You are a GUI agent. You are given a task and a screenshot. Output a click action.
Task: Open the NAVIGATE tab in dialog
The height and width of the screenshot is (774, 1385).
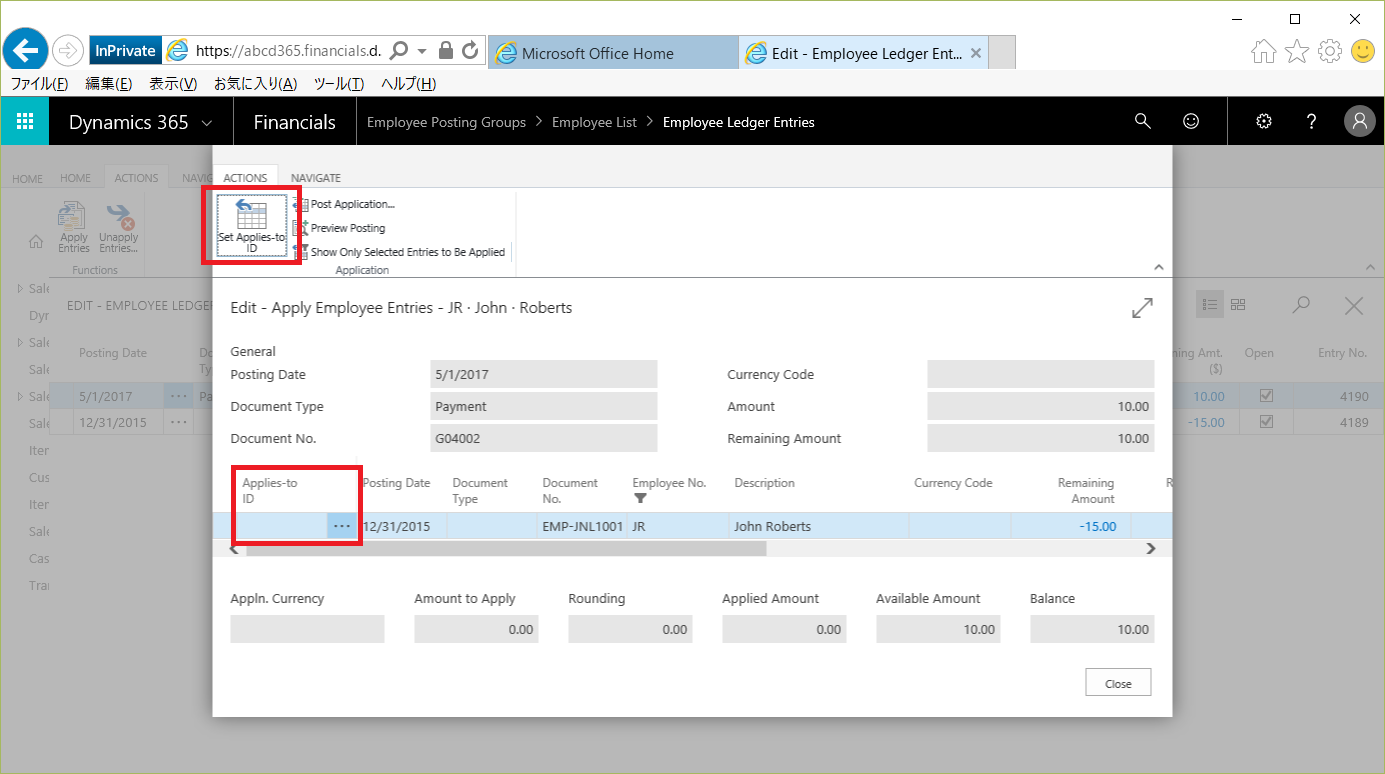pos(316,178)
